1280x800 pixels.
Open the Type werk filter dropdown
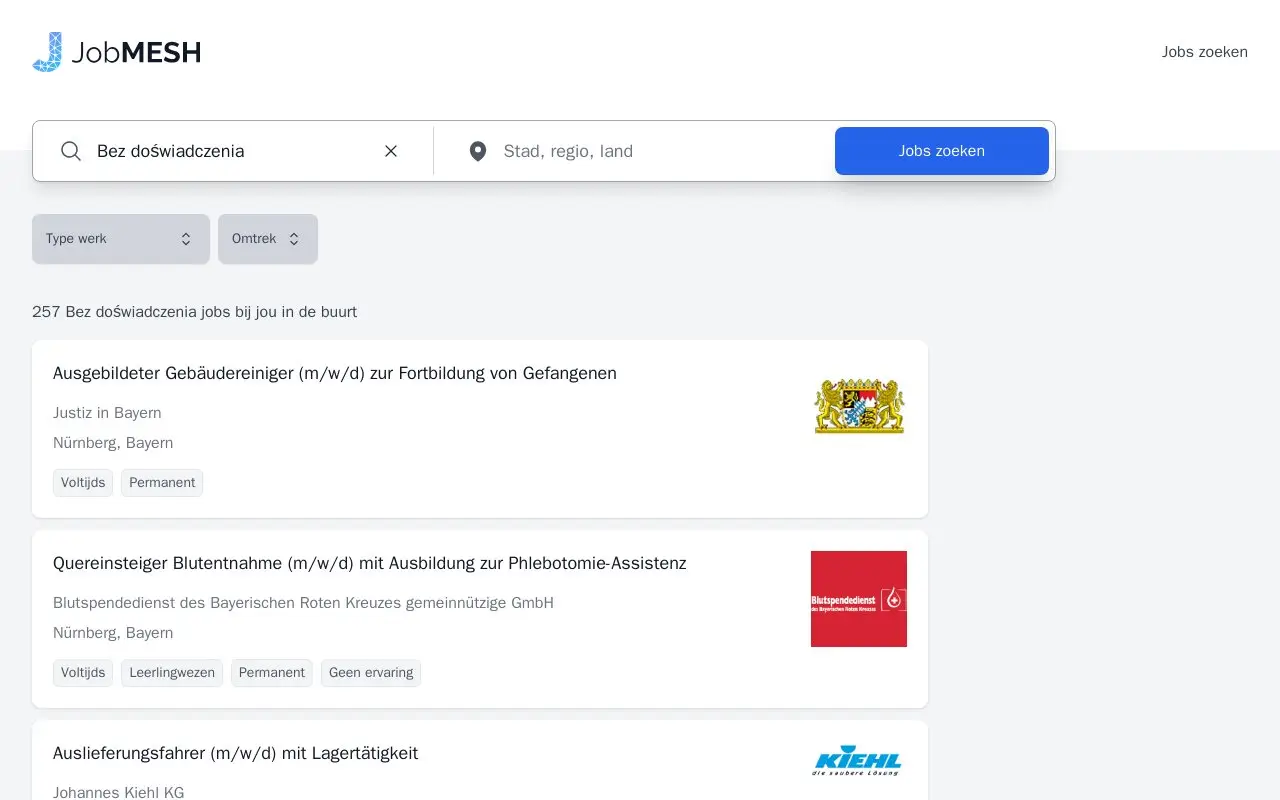[121, 239]
